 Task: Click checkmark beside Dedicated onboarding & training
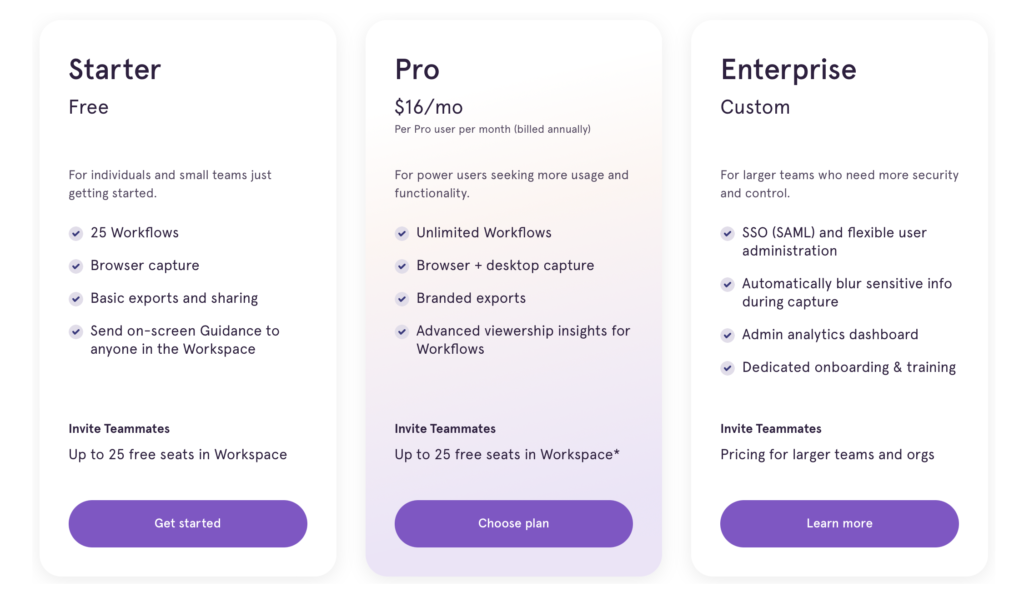click(x=728, y=368)
